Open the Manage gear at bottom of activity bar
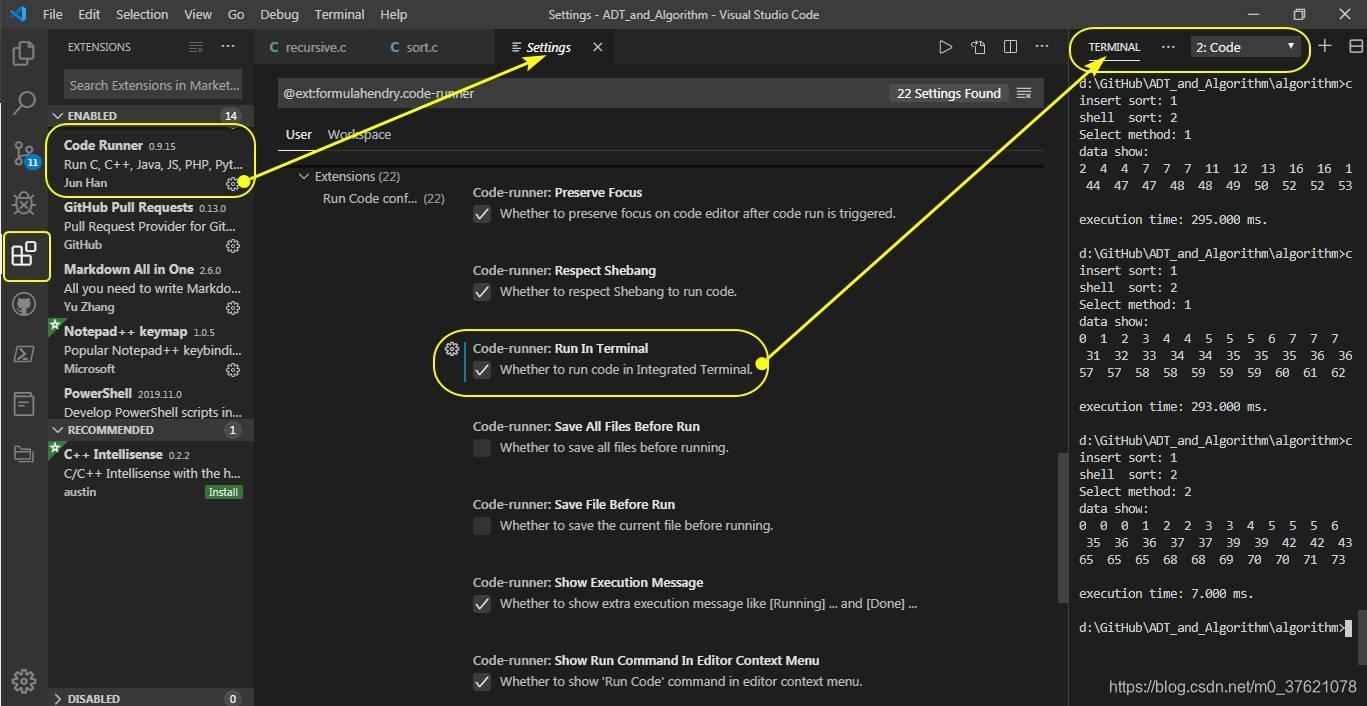Viewport: 1367px width, 706px height. (x=24, y=681)
